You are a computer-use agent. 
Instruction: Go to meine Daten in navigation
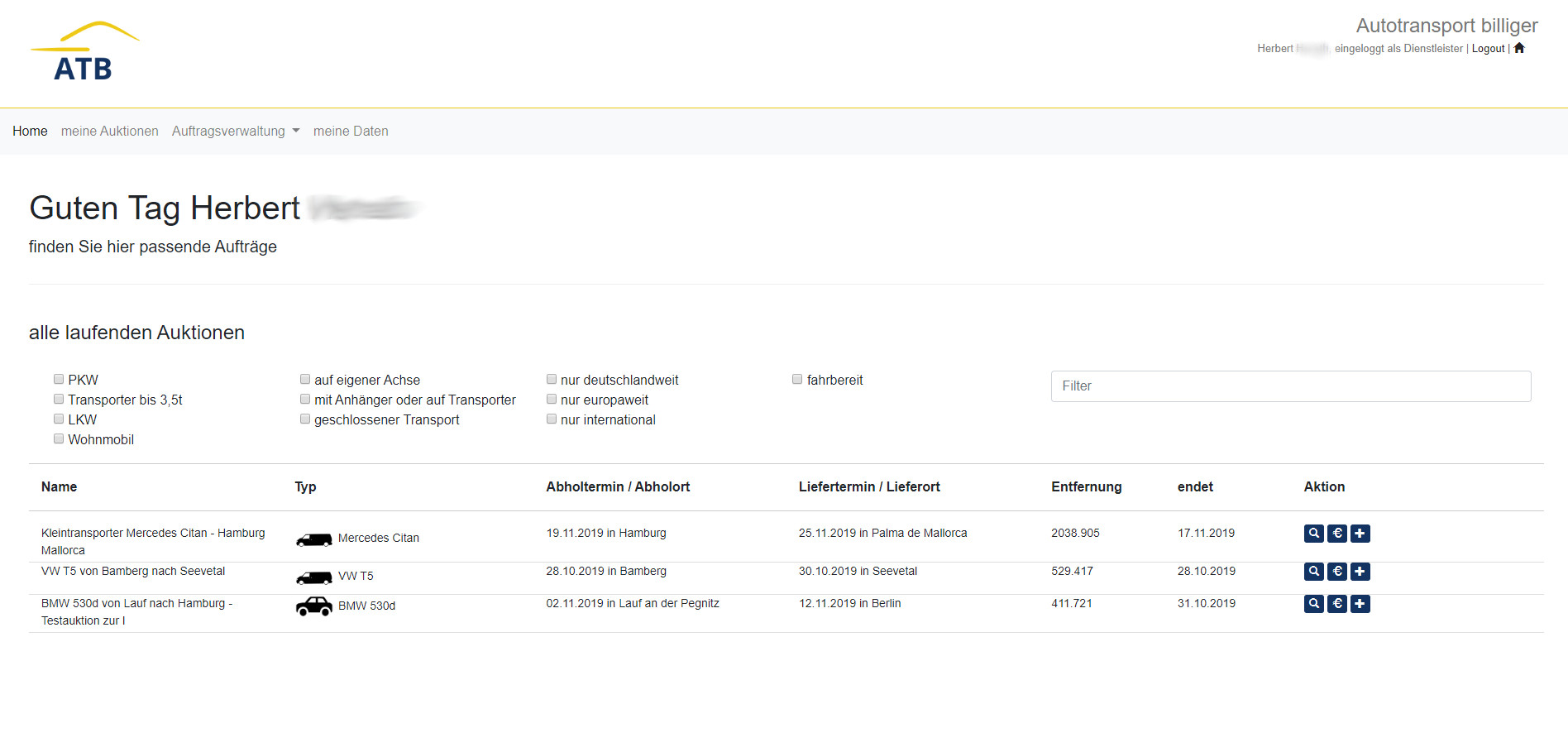click(x=351, y=131)
